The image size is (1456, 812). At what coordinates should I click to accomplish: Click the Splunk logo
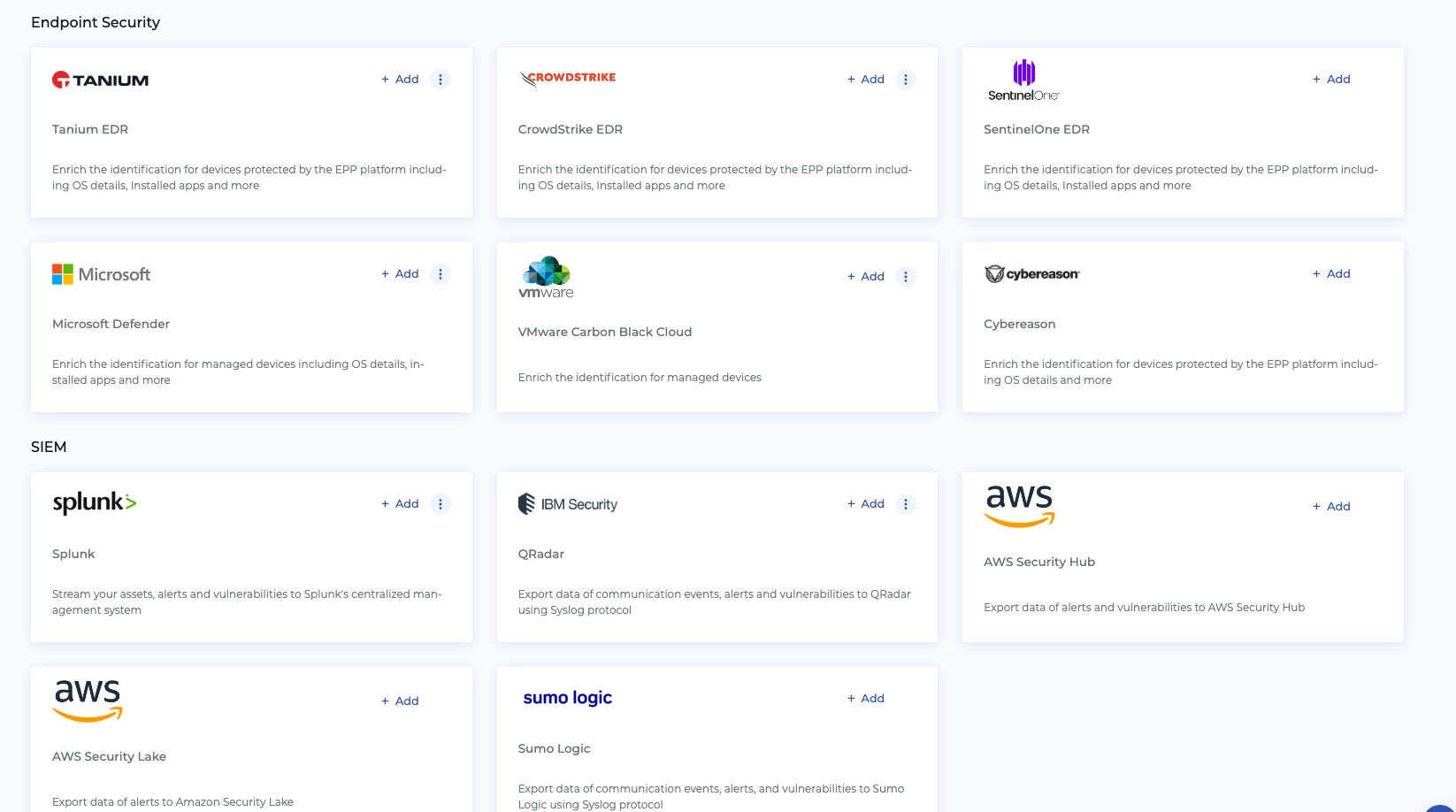[95, 503]
